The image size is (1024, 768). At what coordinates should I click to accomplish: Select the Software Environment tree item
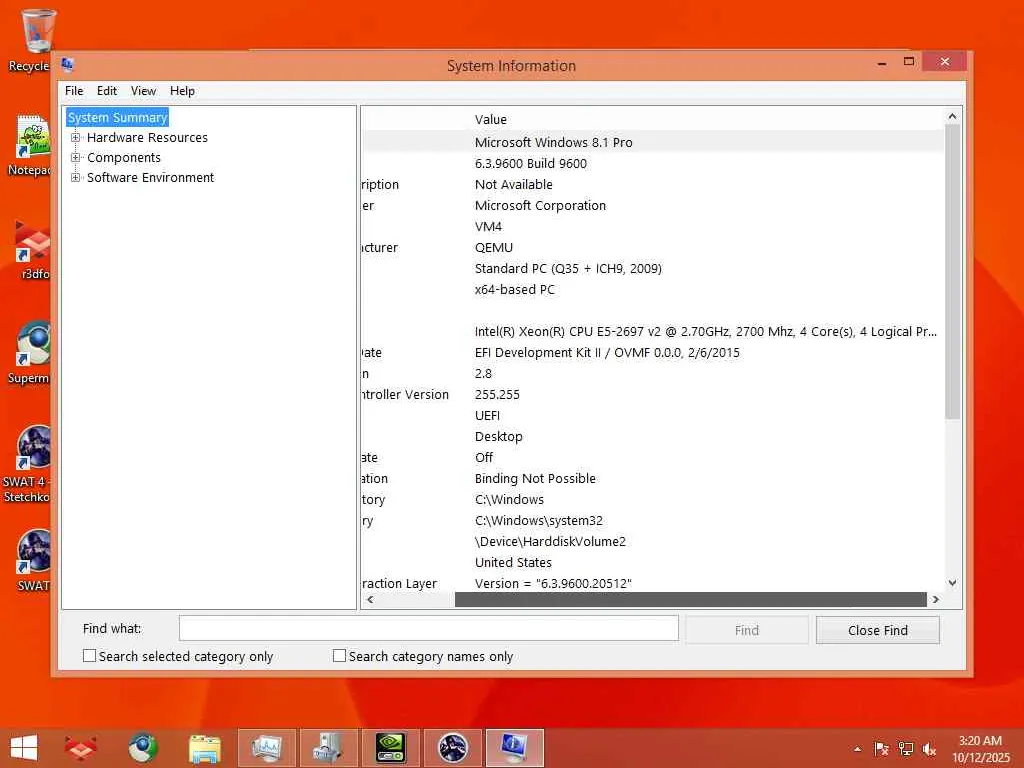[x=150, y=178]
